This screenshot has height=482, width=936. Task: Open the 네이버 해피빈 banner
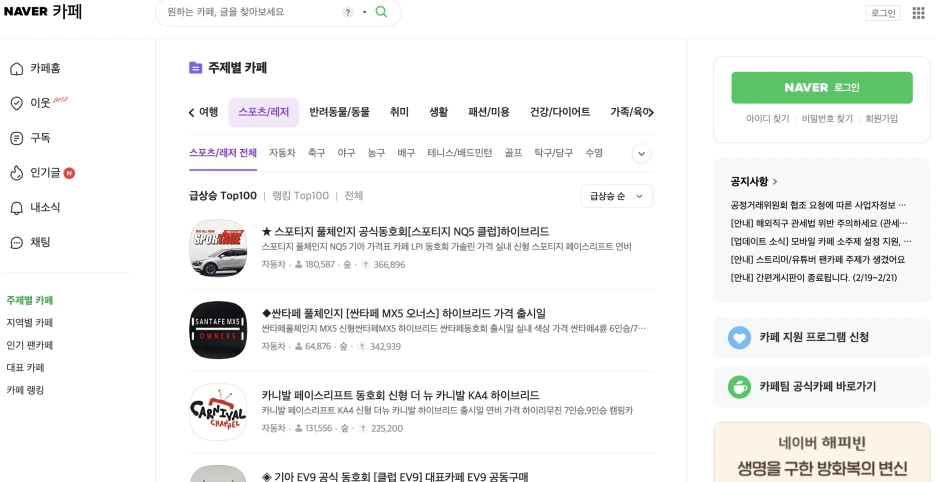(x=822, y=453)
